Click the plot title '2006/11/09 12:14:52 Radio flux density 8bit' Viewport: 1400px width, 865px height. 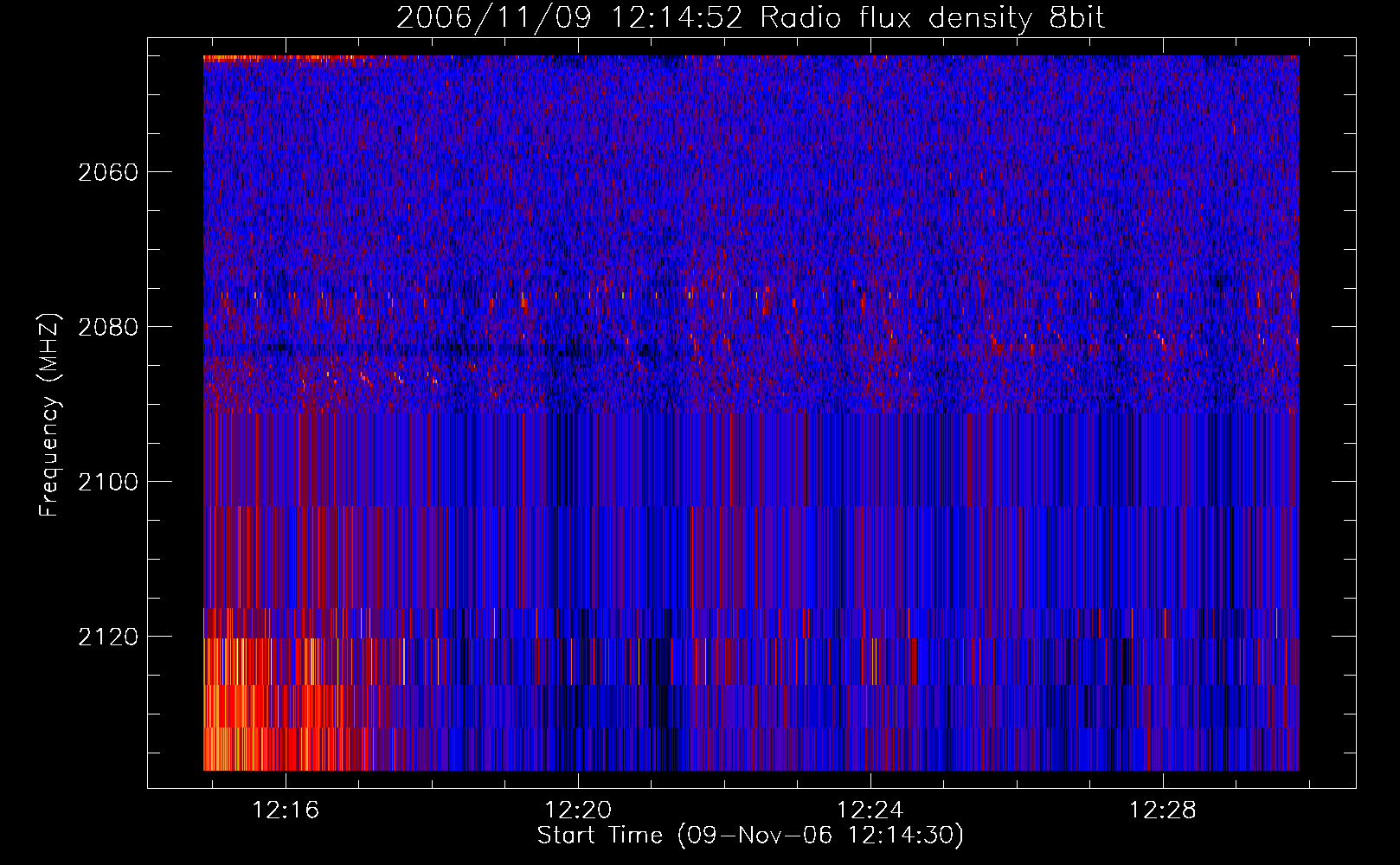coord(750,18)
